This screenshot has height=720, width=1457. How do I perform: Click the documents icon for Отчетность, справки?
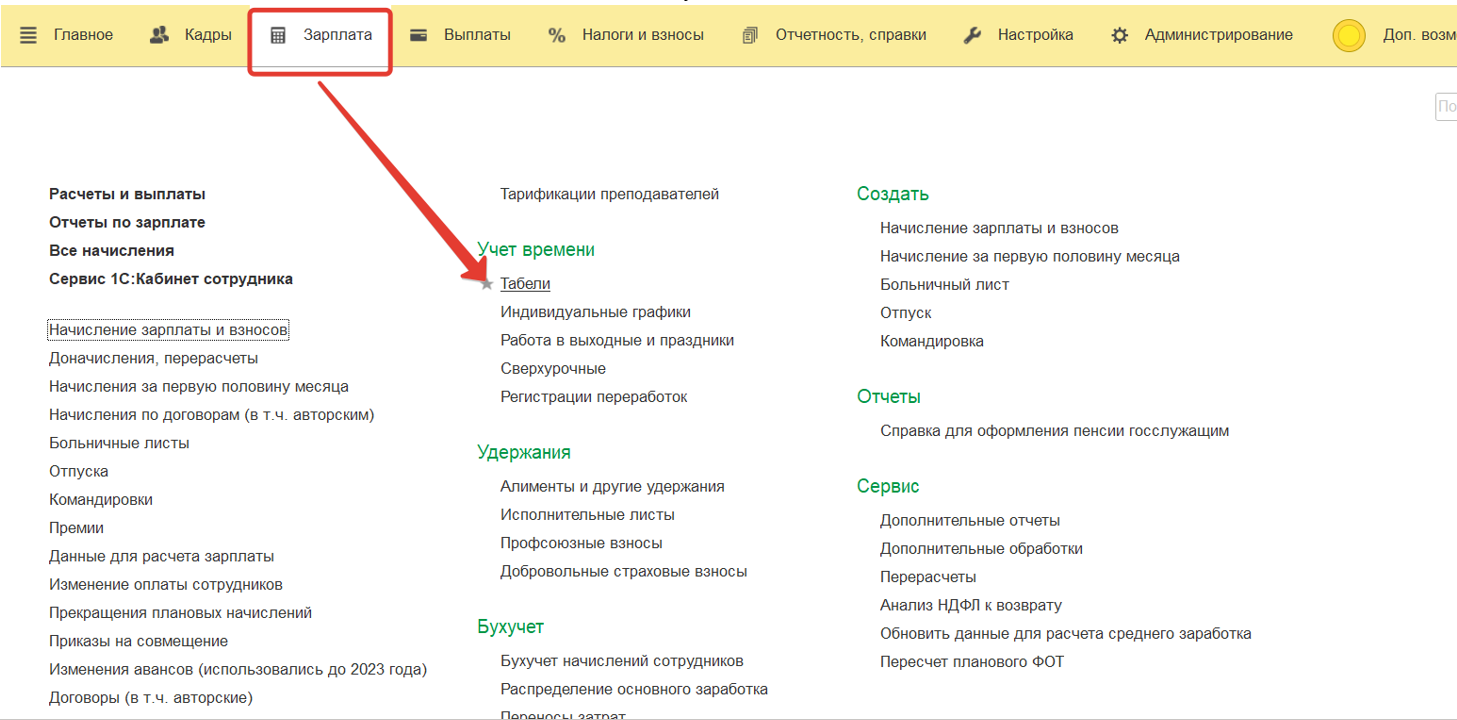pyautogui.click(x=750, y=35)
